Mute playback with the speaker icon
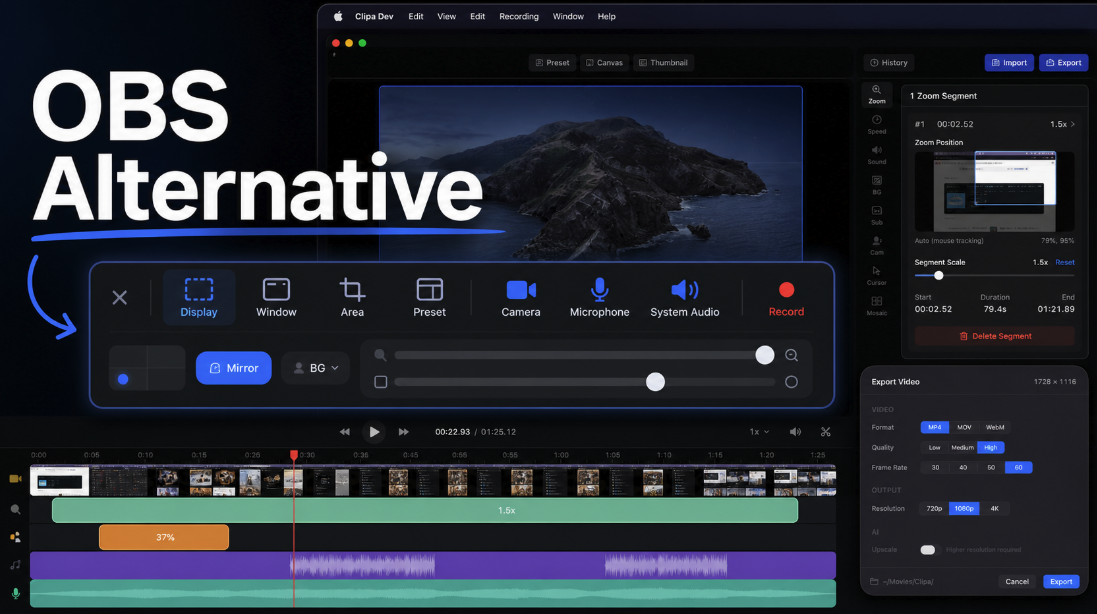1097x614 pixels. pyautogui.click(x=795, y=432)
